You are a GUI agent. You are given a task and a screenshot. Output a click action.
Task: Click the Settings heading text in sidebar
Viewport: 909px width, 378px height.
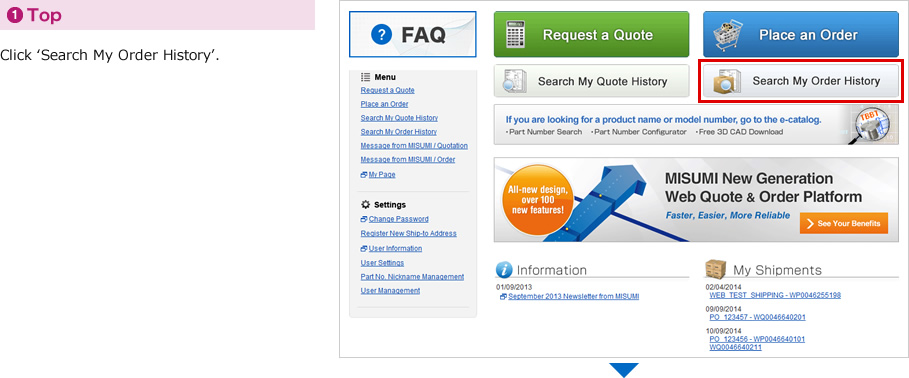click(x=390, y=205)
